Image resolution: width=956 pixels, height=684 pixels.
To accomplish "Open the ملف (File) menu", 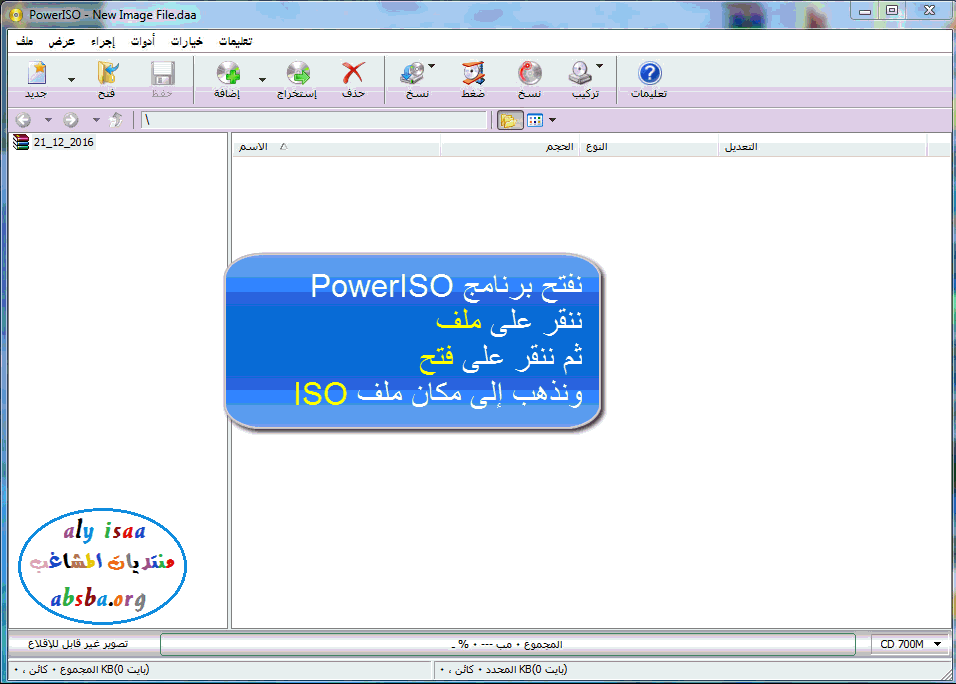I will (25, 42).
